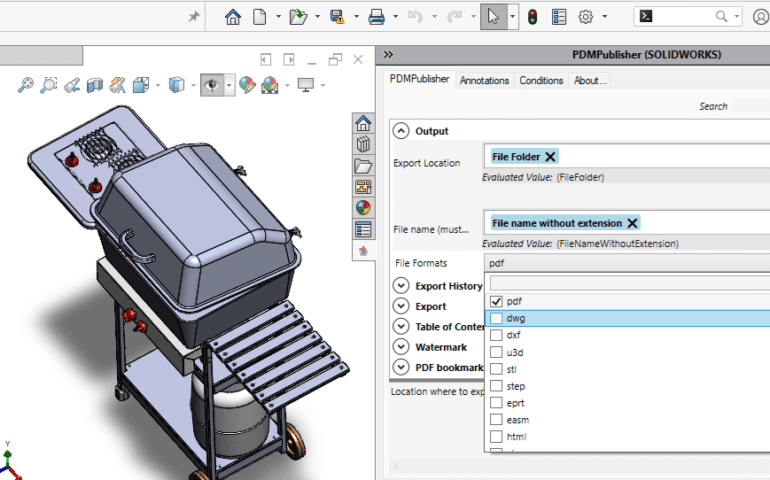Viewport: 770px width, 480px height.
Task: Open the File Formats combo box
Action: (627, 263)
